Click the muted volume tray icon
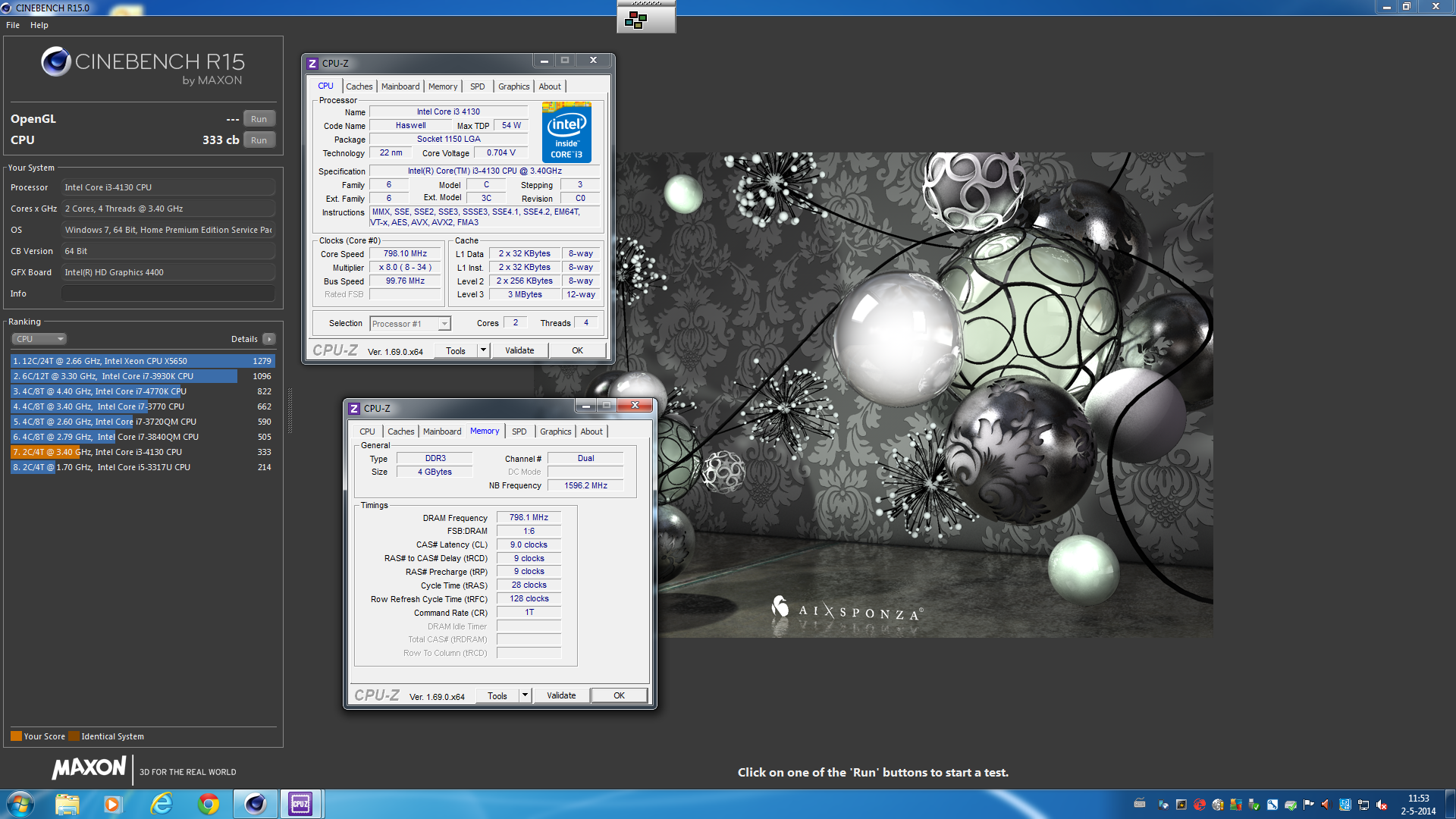Viewport: 1456px width, 819px height. tap(1381, 805)
